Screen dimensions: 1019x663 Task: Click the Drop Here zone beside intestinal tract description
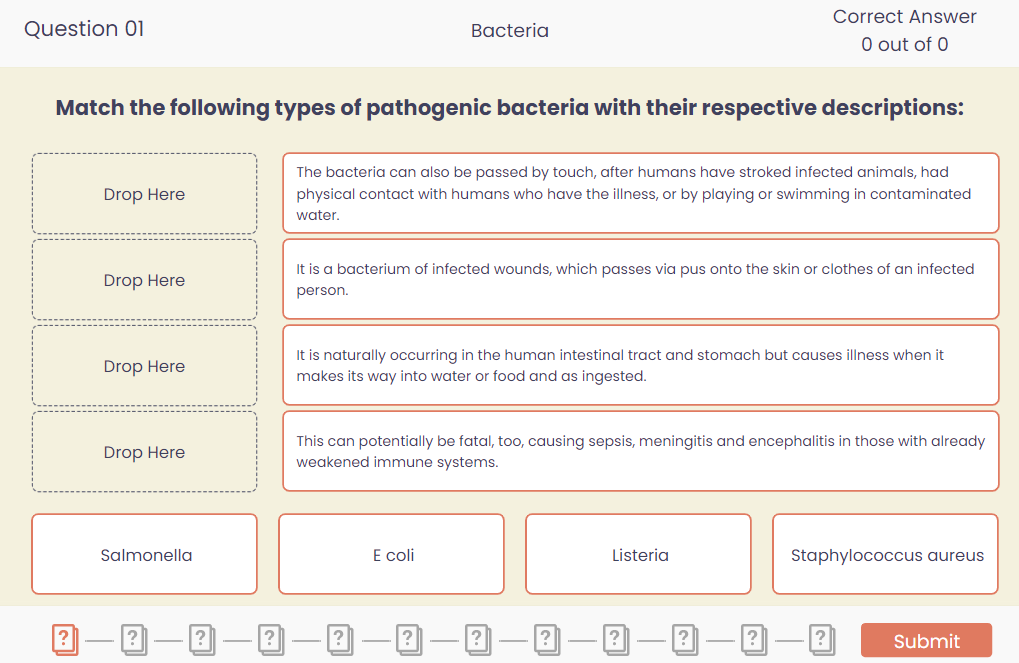coord(145,366)
